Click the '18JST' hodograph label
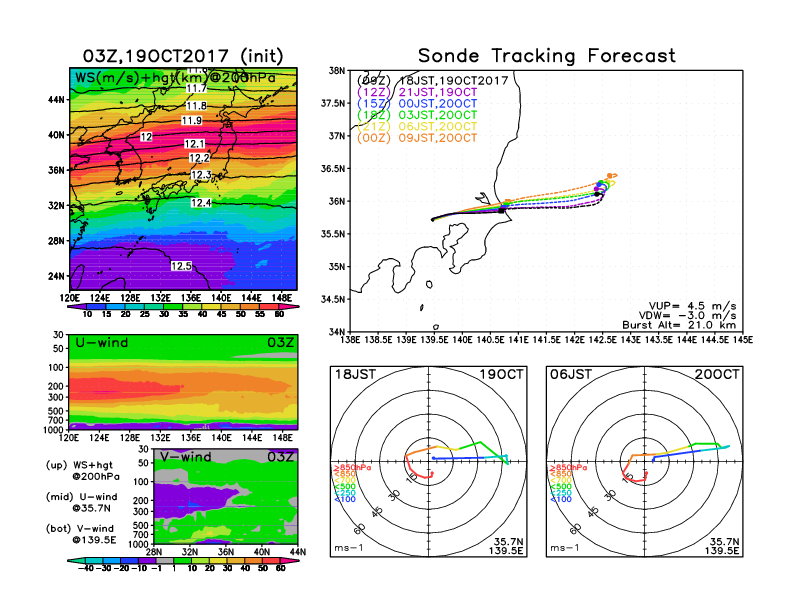The height and width of the screenshot is (612, 792). (x=355, y=374)
